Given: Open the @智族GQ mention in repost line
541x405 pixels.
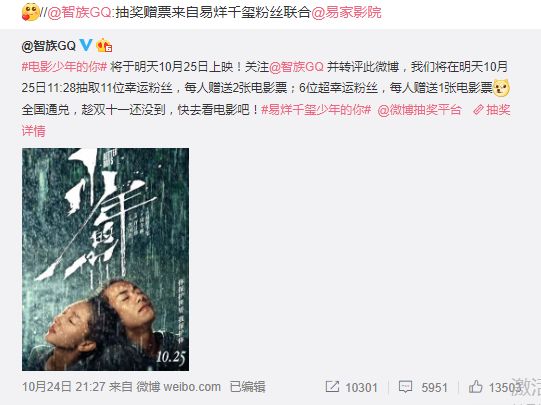Looking at the screenshot, I should coord(79,12).
